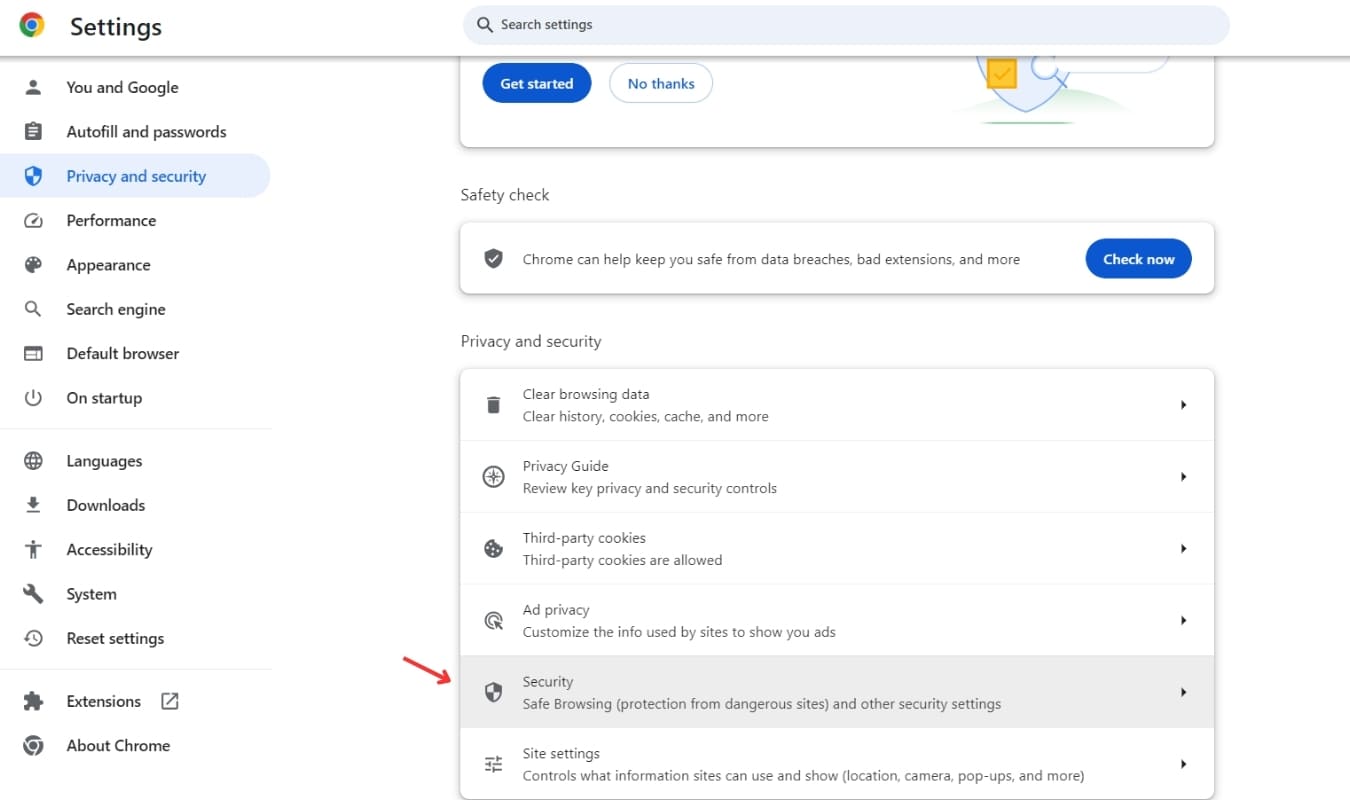Select Appearance in the sidebar

click(x=108, y=265)
